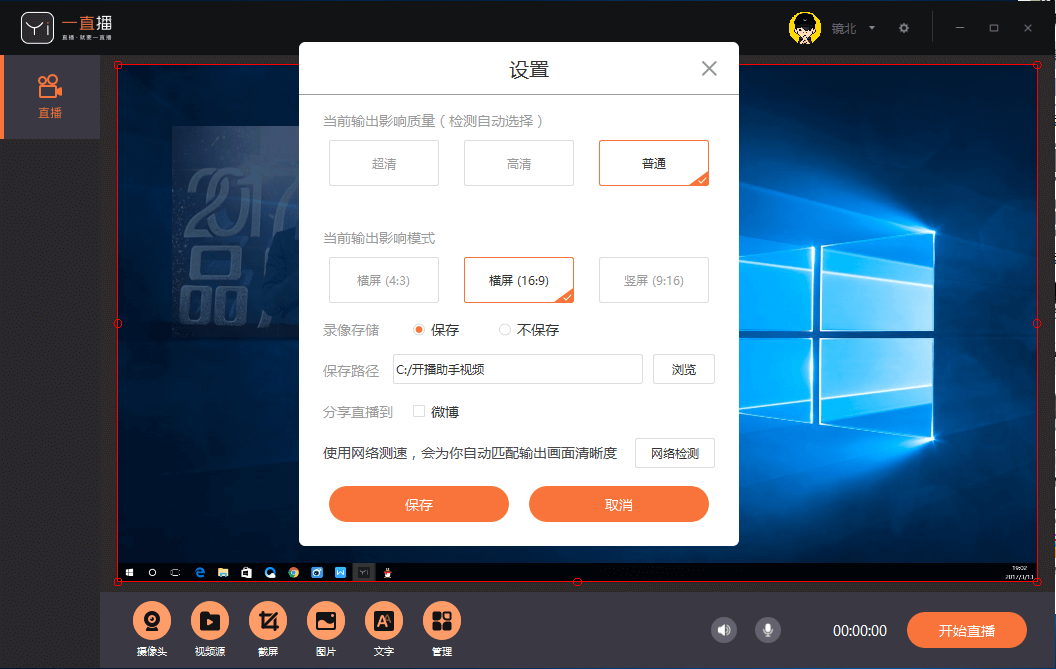This screenshot has width=1056, height=669.
Task: Click the save path input field
Action: (x=517, y=369)
